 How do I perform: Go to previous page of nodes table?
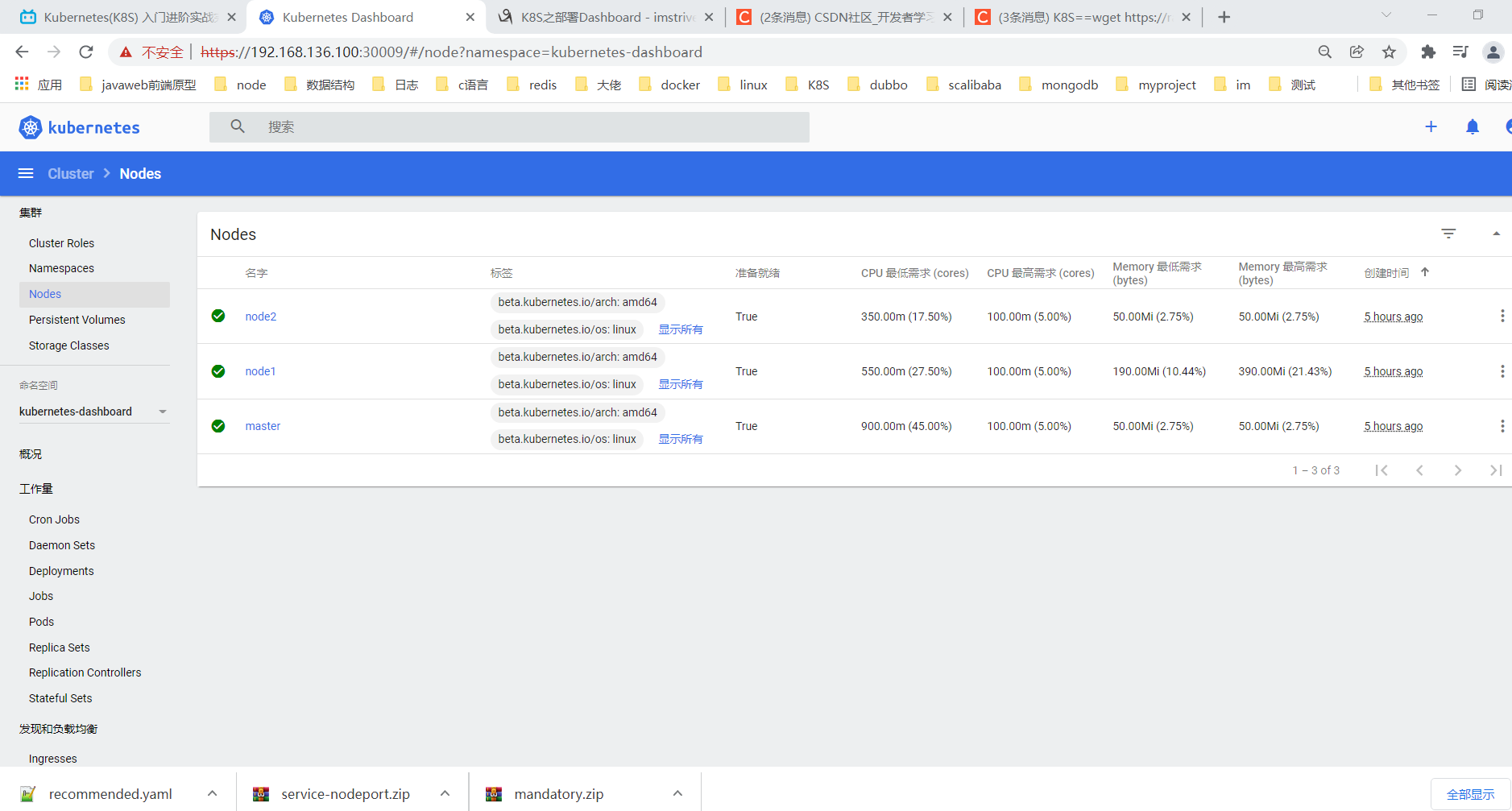[1419, 470]
